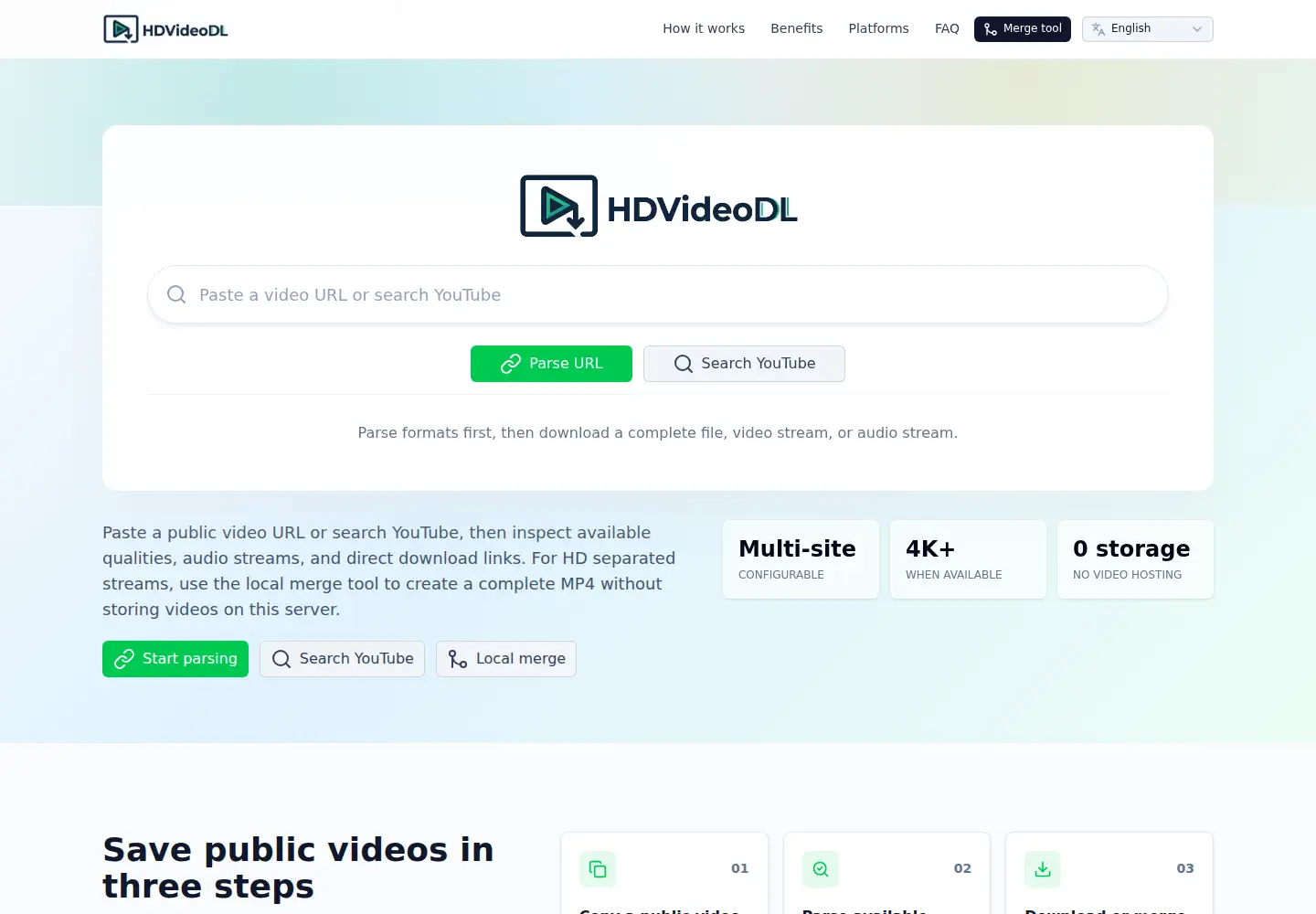Click the green Parse URL button
Screen dimensions: 1316x914
tap(551, 364)
